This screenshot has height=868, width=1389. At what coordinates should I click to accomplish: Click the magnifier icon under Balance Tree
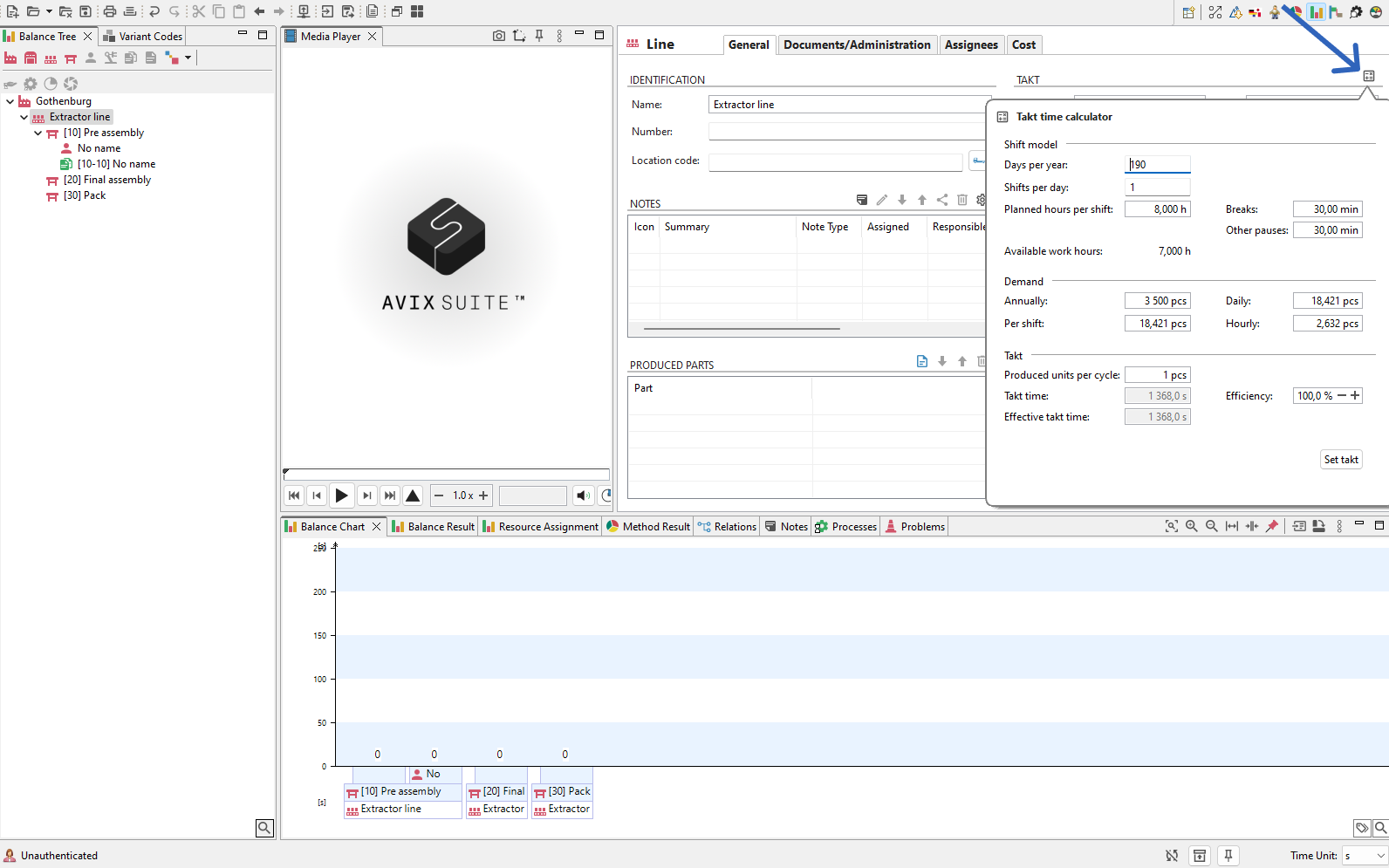tap(264, 828)
